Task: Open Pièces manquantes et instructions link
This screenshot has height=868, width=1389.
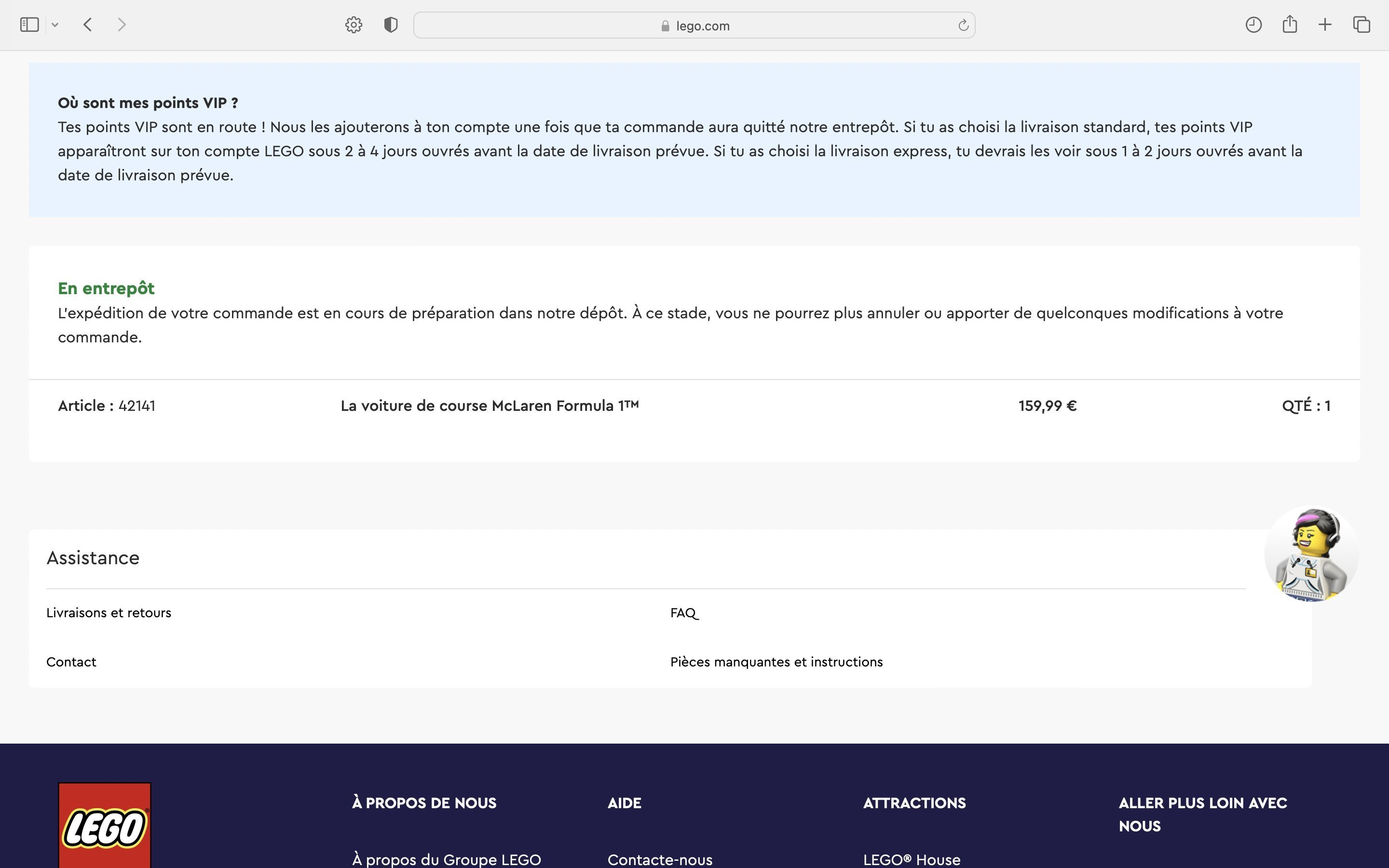Action: 776,662
